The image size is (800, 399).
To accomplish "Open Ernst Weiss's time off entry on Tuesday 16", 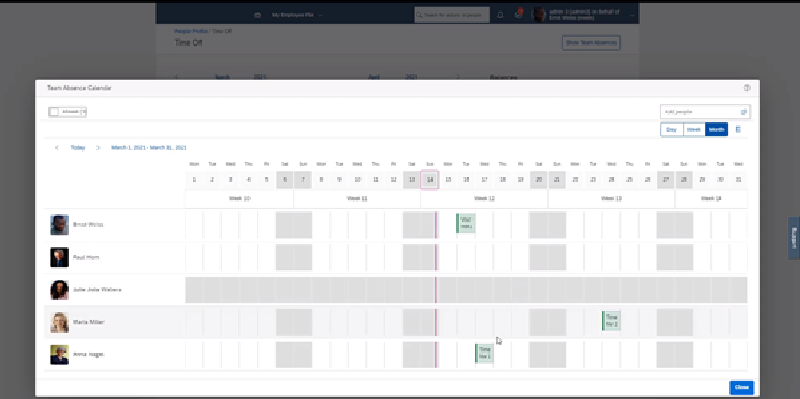I will tap(466, 223).
